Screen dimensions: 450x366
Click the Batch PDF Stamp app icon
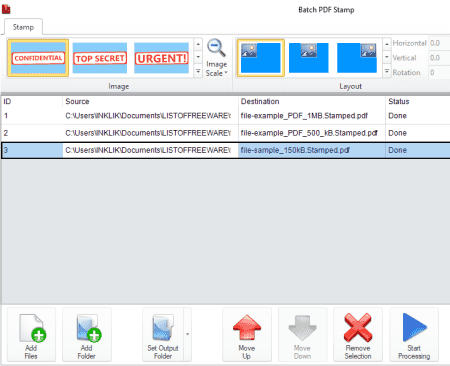pos(6,9)
